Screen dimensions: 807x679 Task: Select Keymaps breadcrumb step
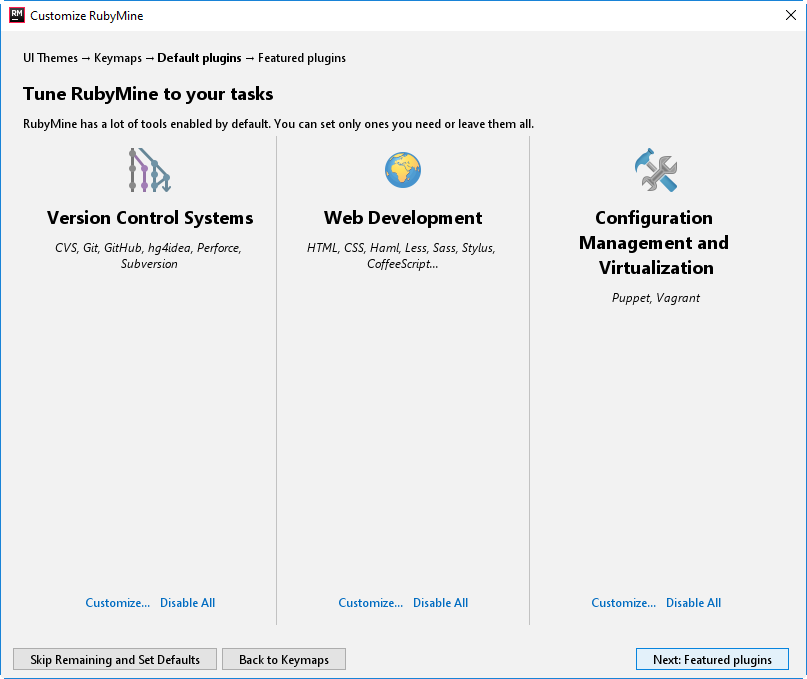[118, 58]
